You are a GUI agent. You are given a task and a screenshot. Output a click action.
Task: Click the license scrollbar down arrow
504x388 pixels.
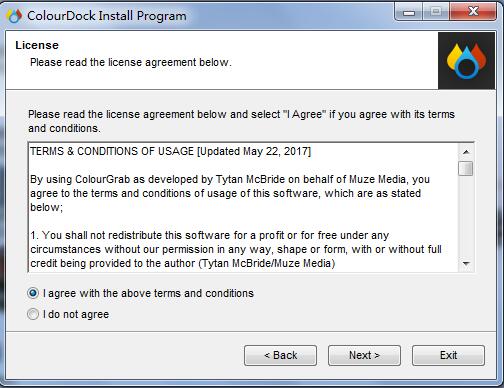[x=466, y=264]
